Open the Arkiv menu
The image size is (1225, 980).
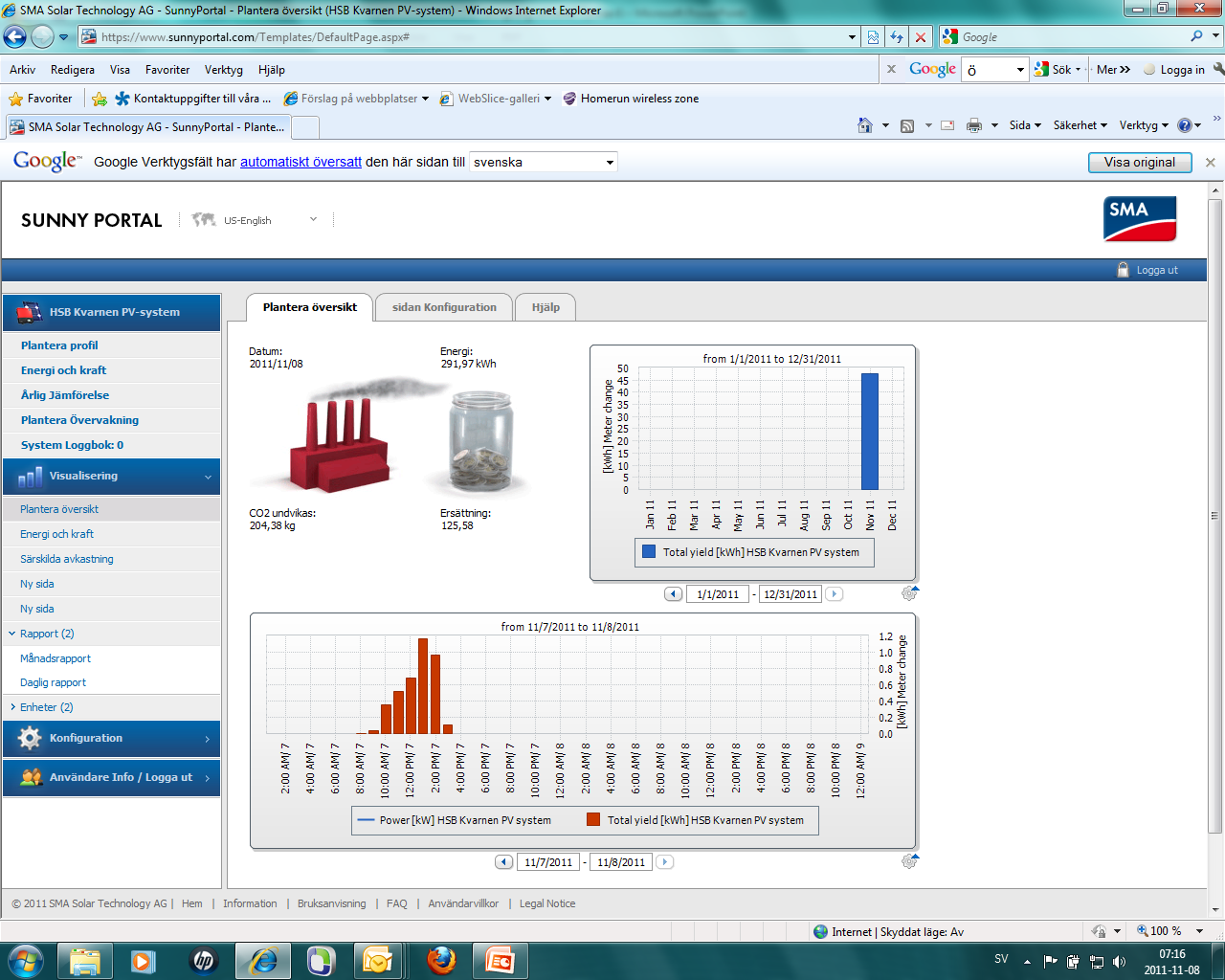click(x=22, y=70)
